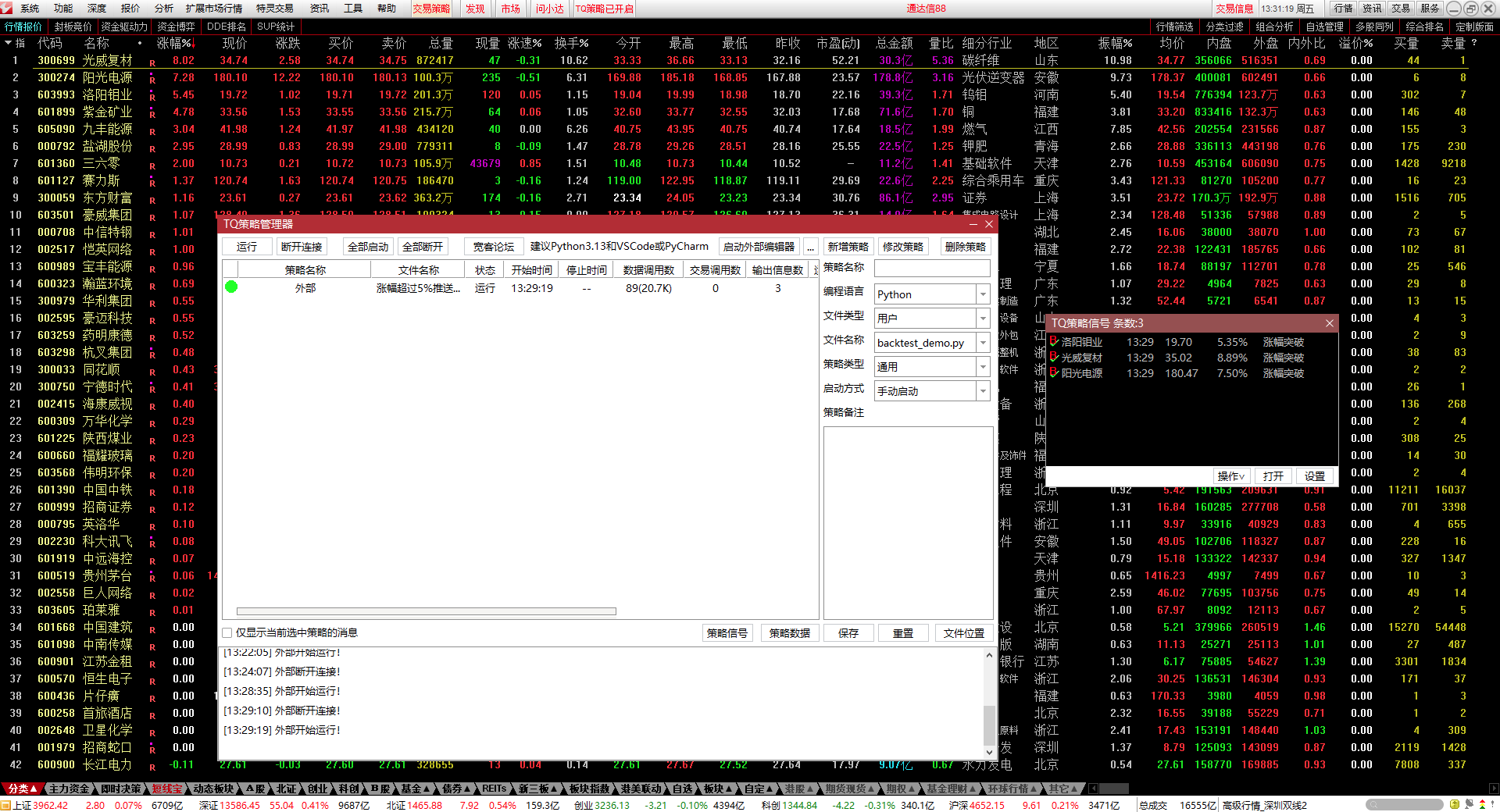Click the B signal icon beside 洛阳钼业
Screen dimensions: 1500x812
(1054, 342)
